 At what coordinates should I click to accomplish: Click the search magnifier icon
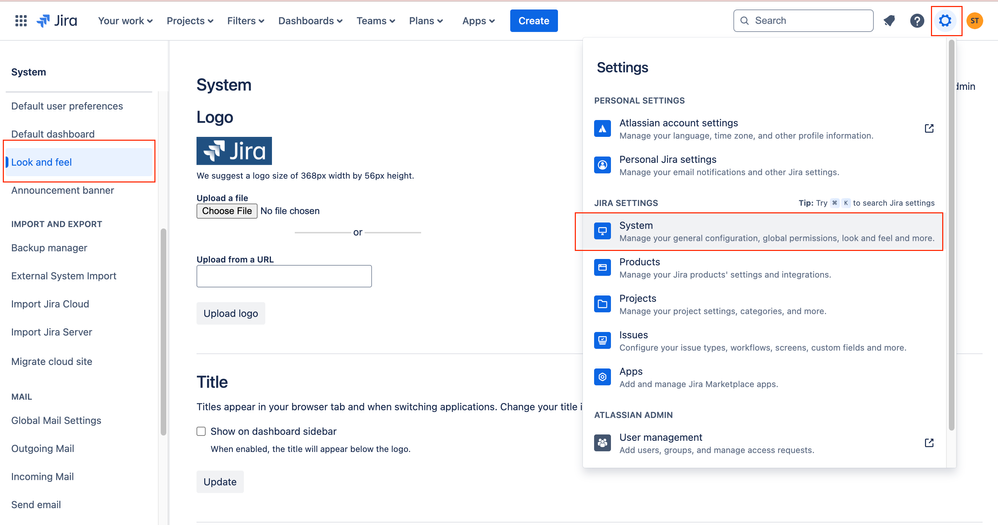tap(745, 20)
